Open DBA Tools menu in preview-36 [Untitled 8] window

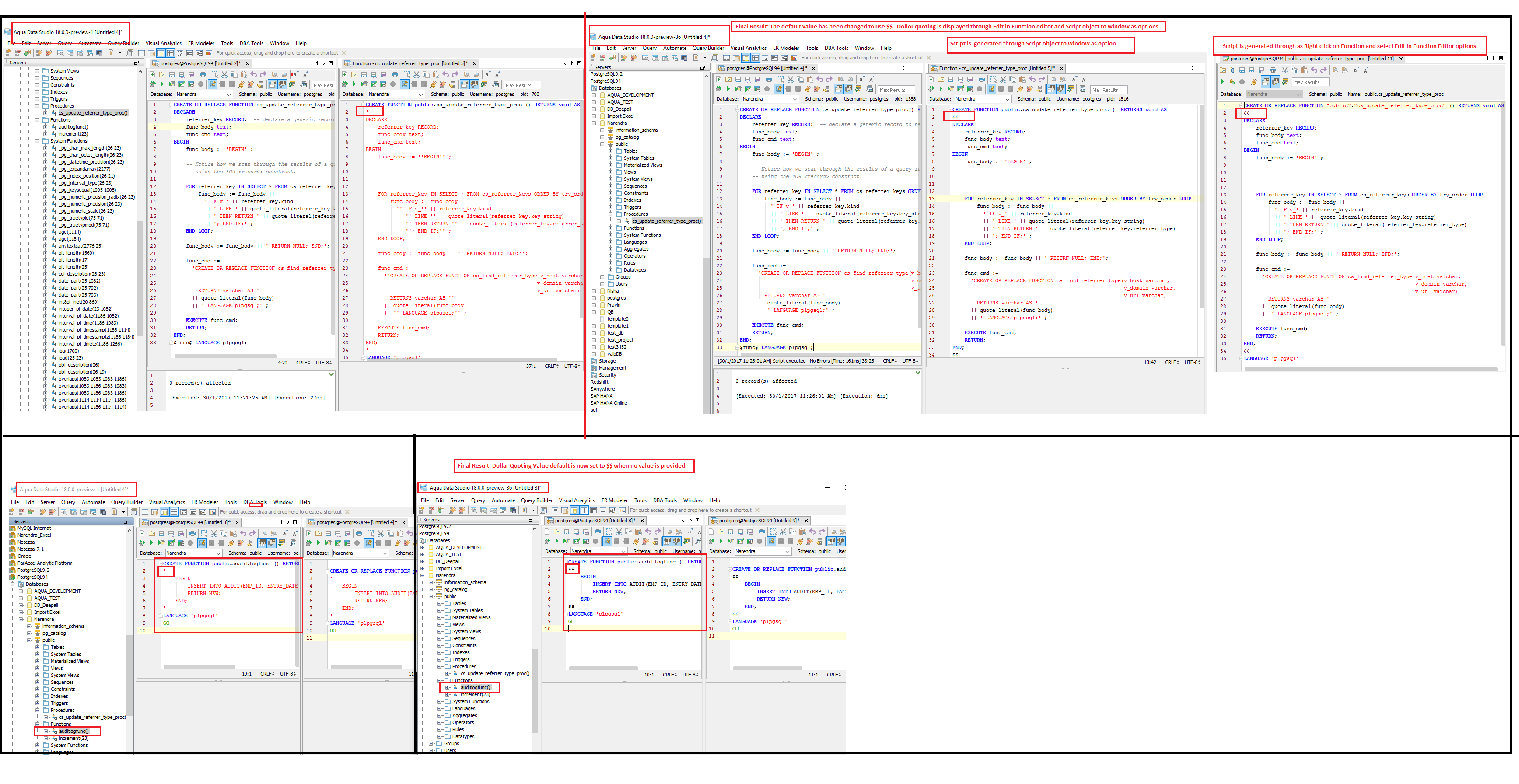664,500
